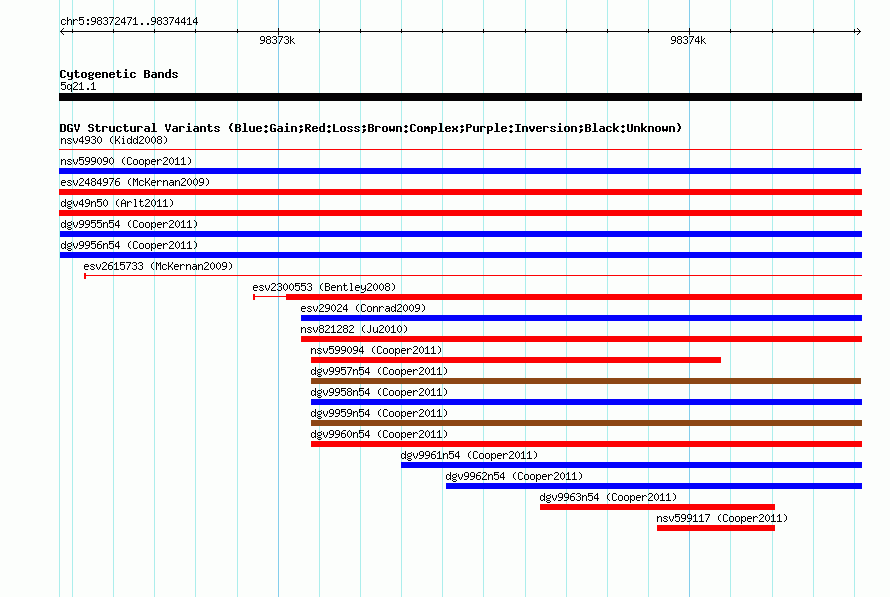Click the 98373k ruler position label
890x597 pixels.
pyautogui.click(x=277, y=40)
